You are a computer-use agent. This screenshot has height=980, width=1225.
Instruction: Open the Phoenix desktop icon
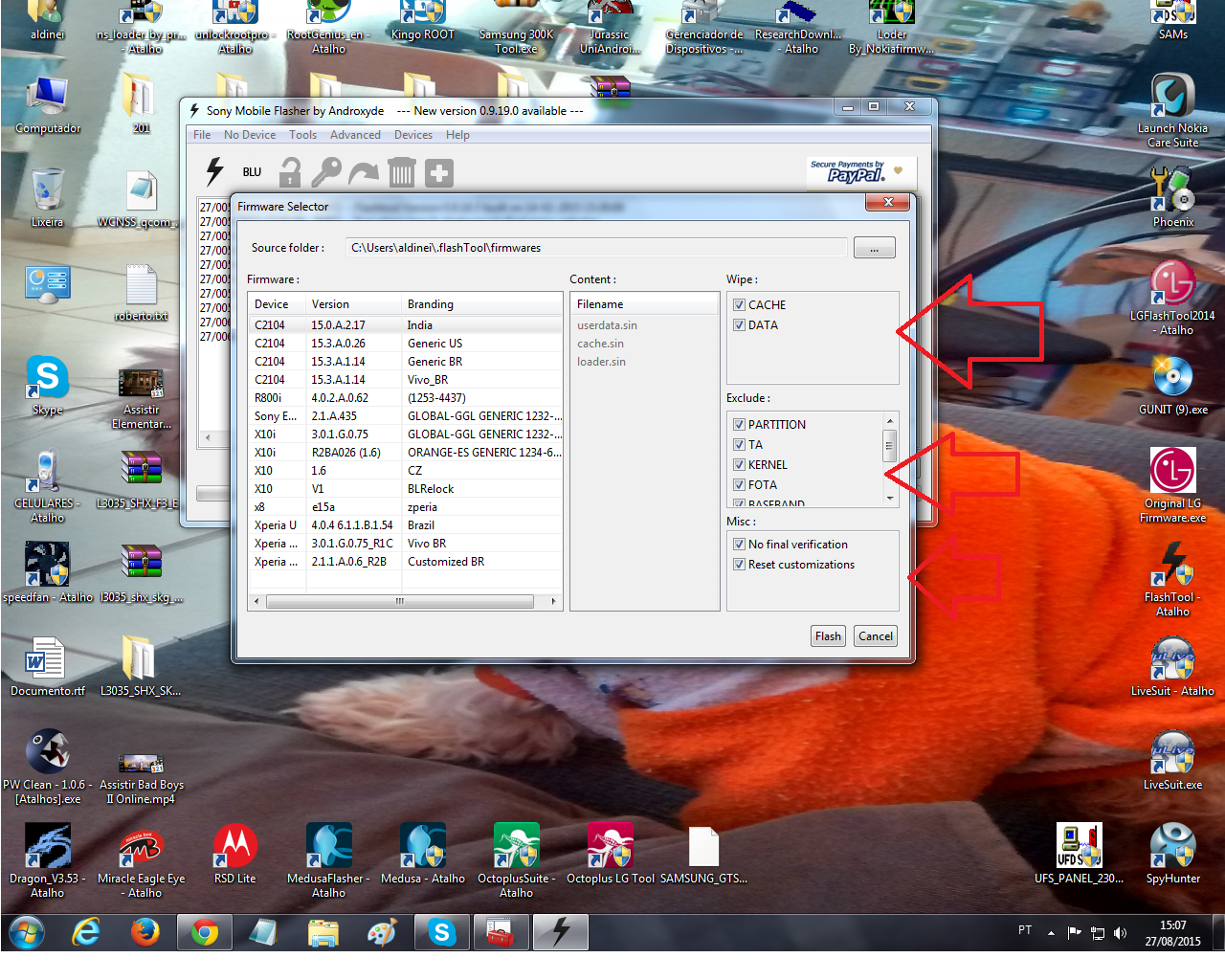coord(1172,197)
